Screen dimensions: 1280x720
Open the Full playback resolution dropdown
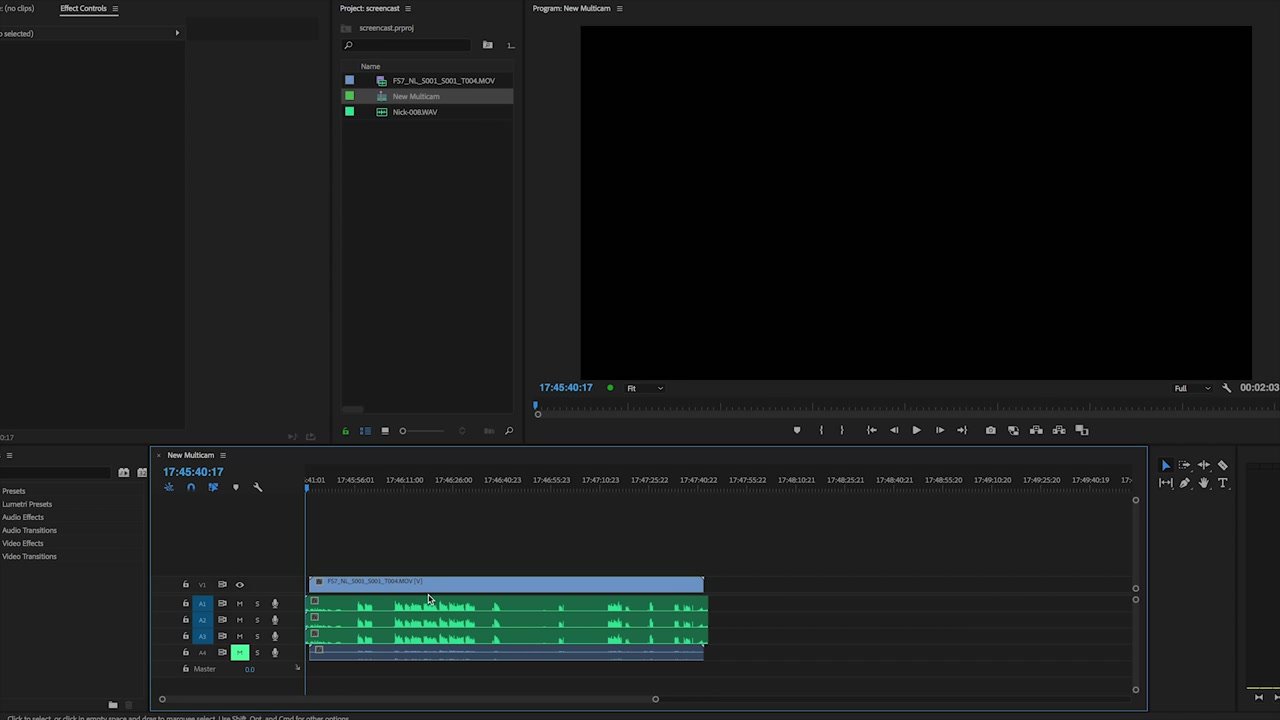[x=1193, y=388]
